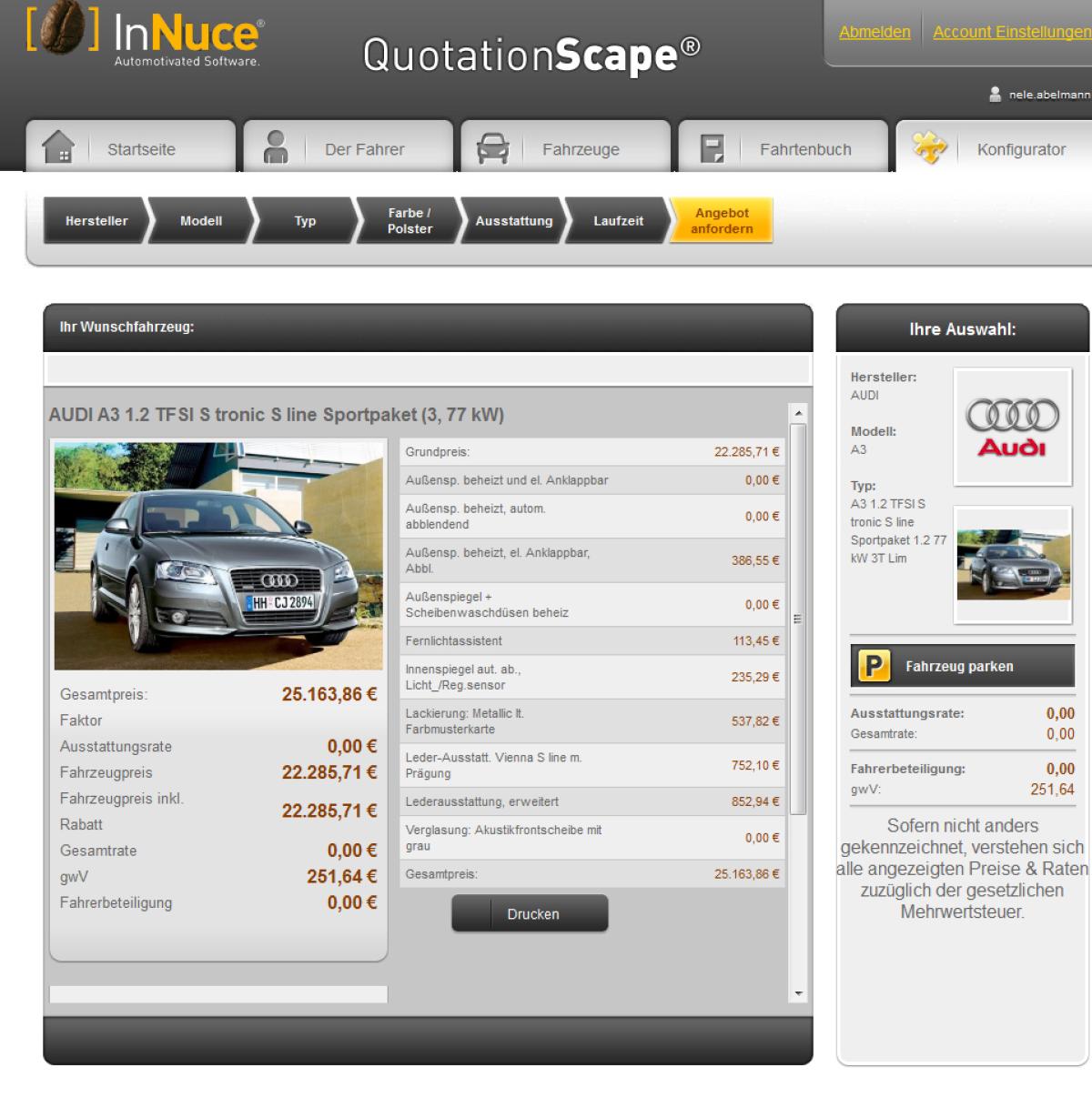Click the car icon on Fahrzeuge tab
The width and height of the screenshot is (1092, 1098).
coord(493,147)
